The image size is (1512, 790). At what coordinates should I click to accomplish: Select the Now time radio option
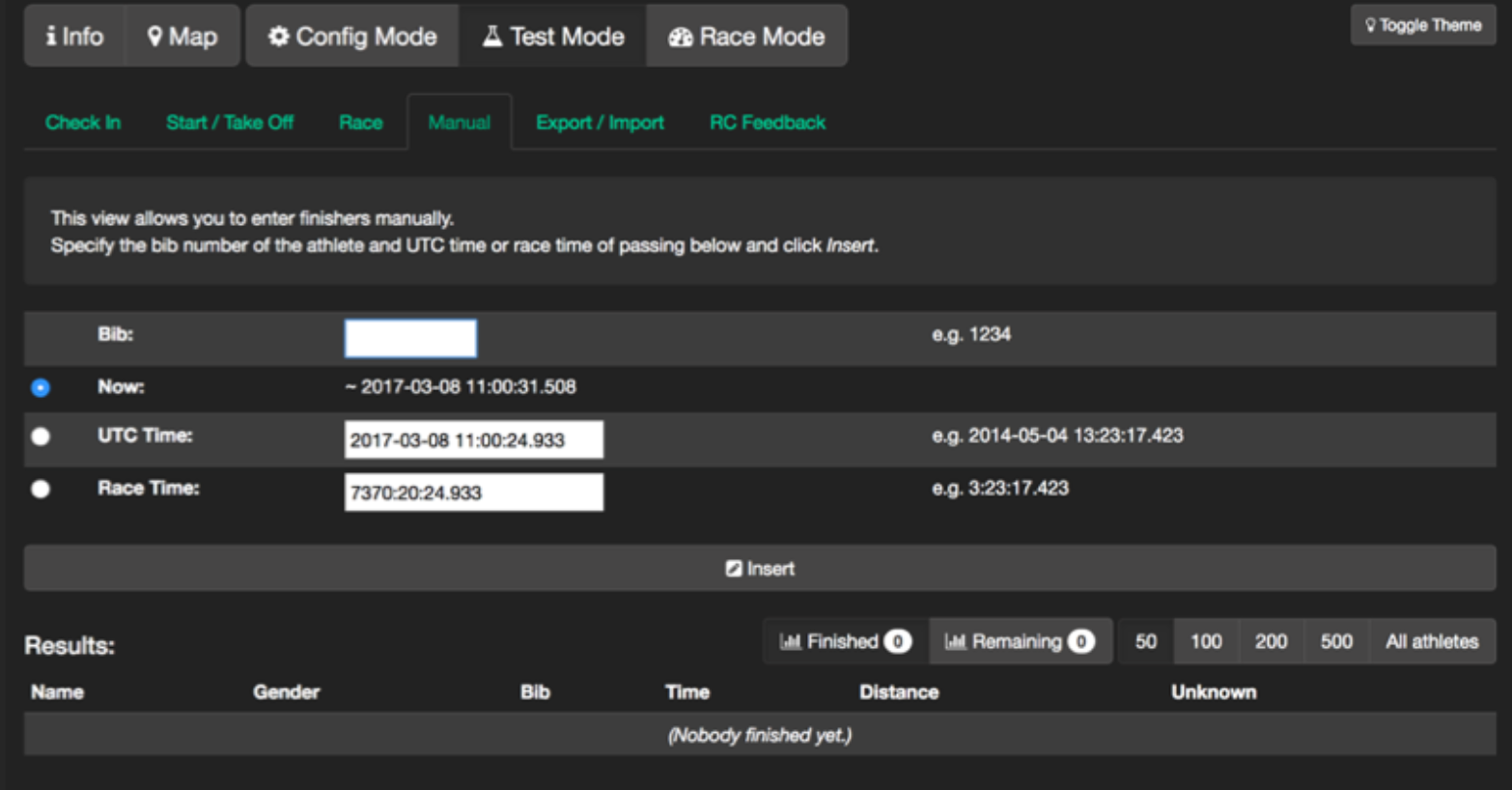[41, 387]
